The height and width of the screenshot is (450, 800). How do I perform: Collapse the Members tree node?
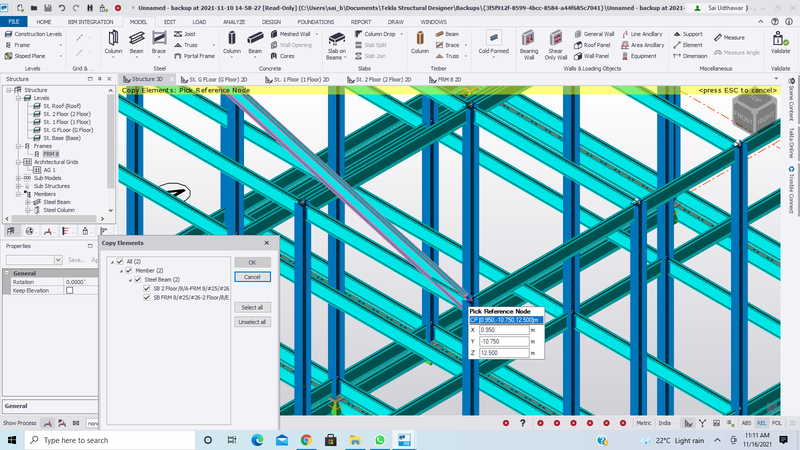(x=18, y=194)
